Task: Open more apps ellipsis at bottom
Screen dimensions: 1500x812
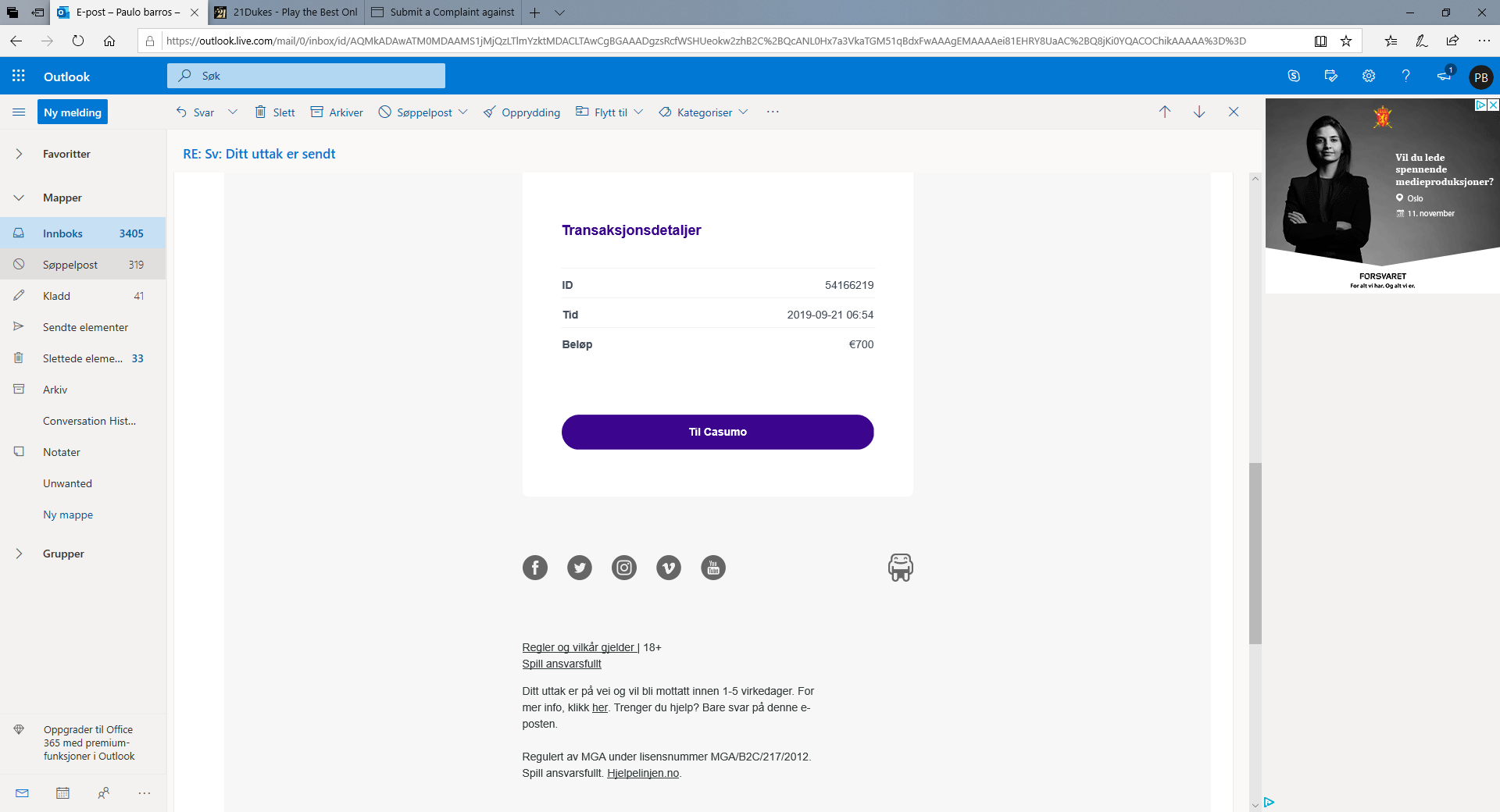Action: 145,793
